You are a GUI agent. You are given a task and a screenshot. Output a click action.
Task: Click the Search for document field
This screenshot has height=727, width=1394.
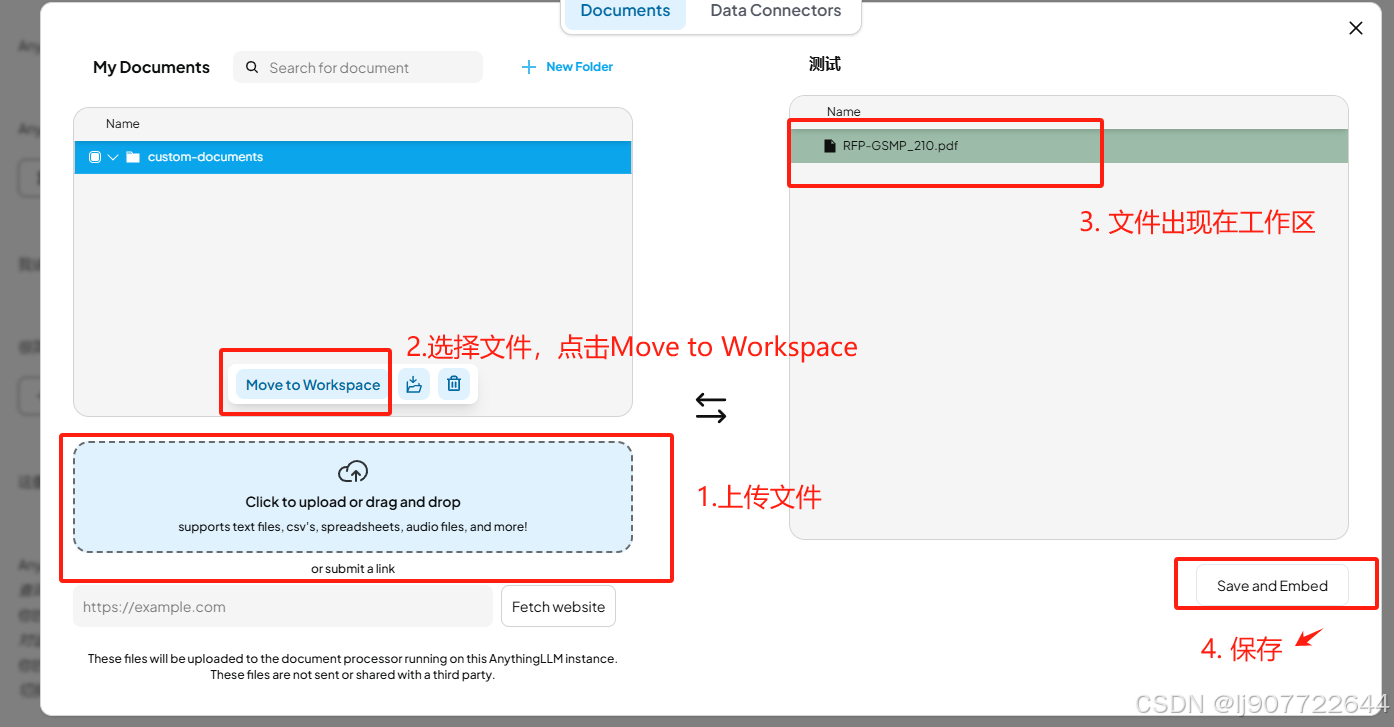point(358,68)
